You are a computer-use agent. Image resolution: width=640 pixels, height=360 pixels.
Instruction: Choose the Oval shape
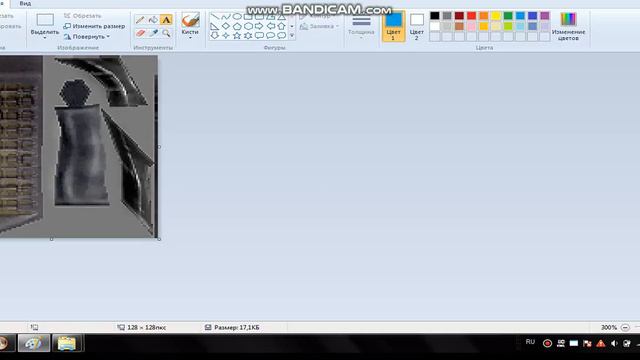(237, 17)
